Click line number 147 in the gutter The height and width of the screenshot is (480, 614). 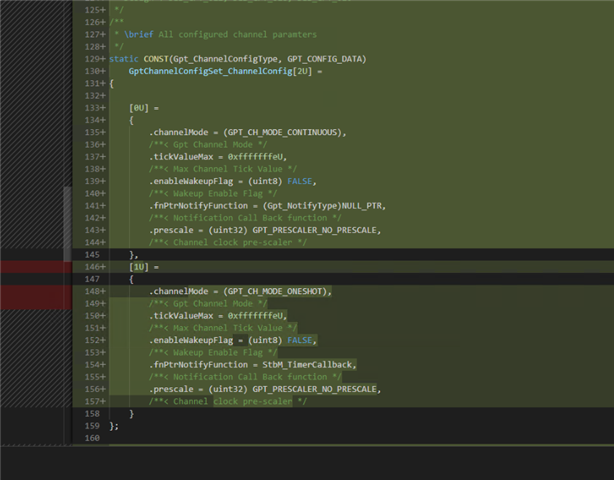point(92,279)
